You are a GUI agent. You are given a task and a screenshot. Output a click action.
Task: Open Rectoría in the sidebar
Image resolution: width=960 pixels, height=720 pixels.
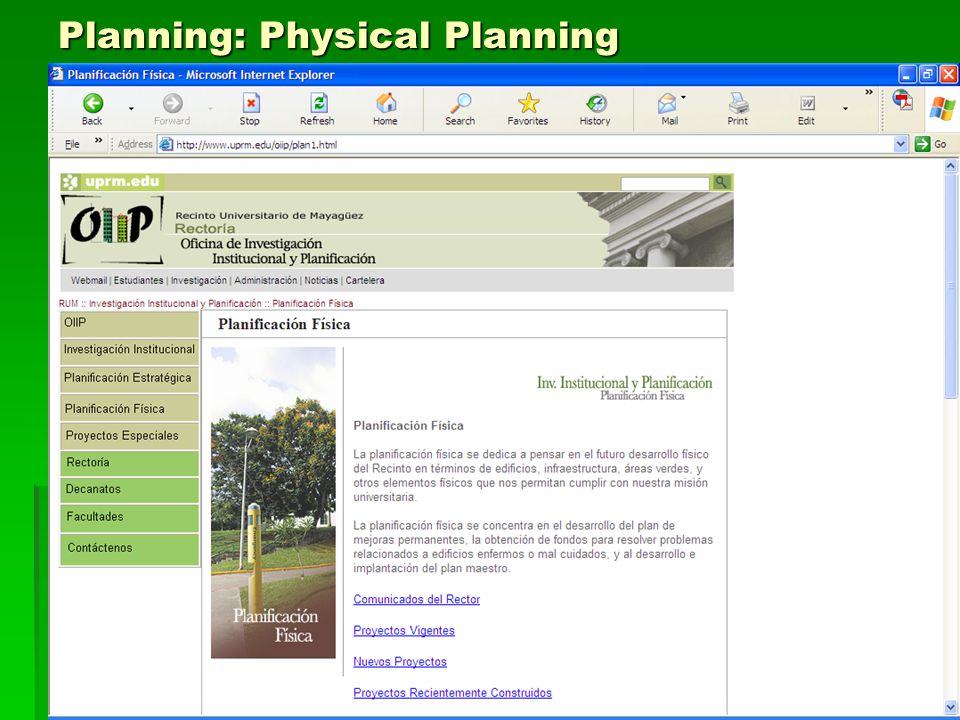(x=130, y=463)
